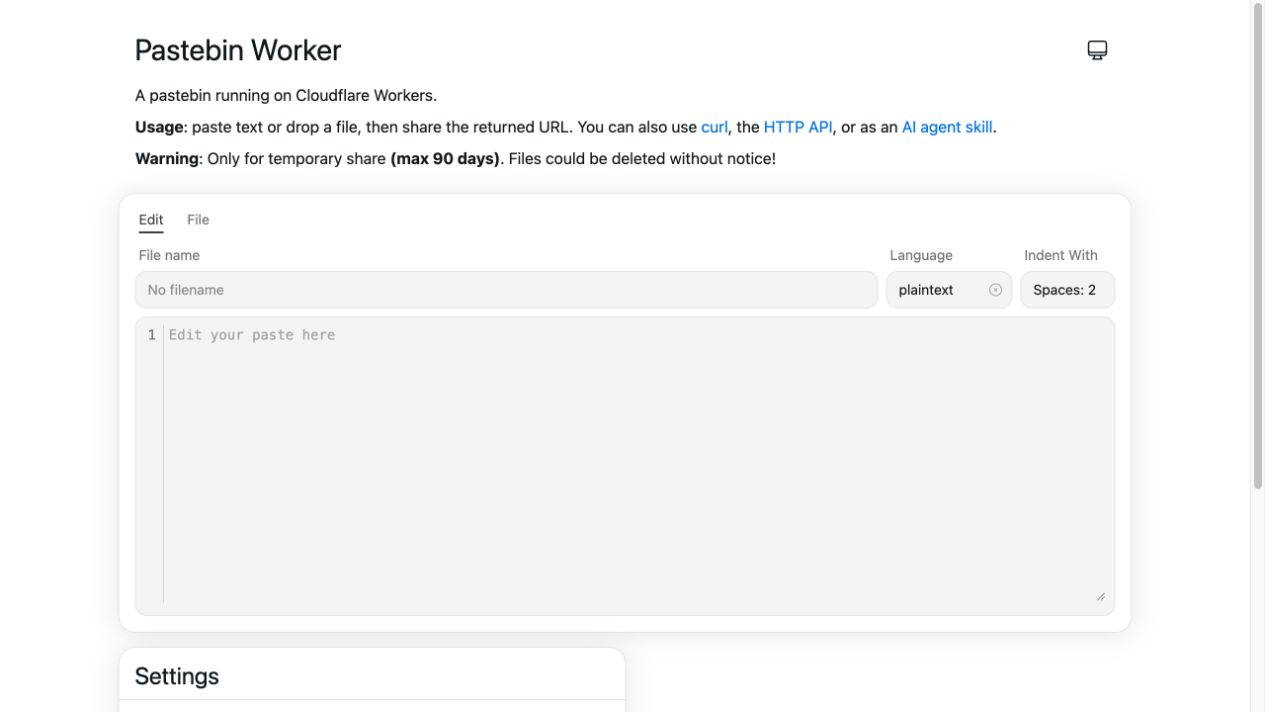Click the textarea resize handle corner
The height and width of the screenshot is (712, 1265).
point(1100,597)
